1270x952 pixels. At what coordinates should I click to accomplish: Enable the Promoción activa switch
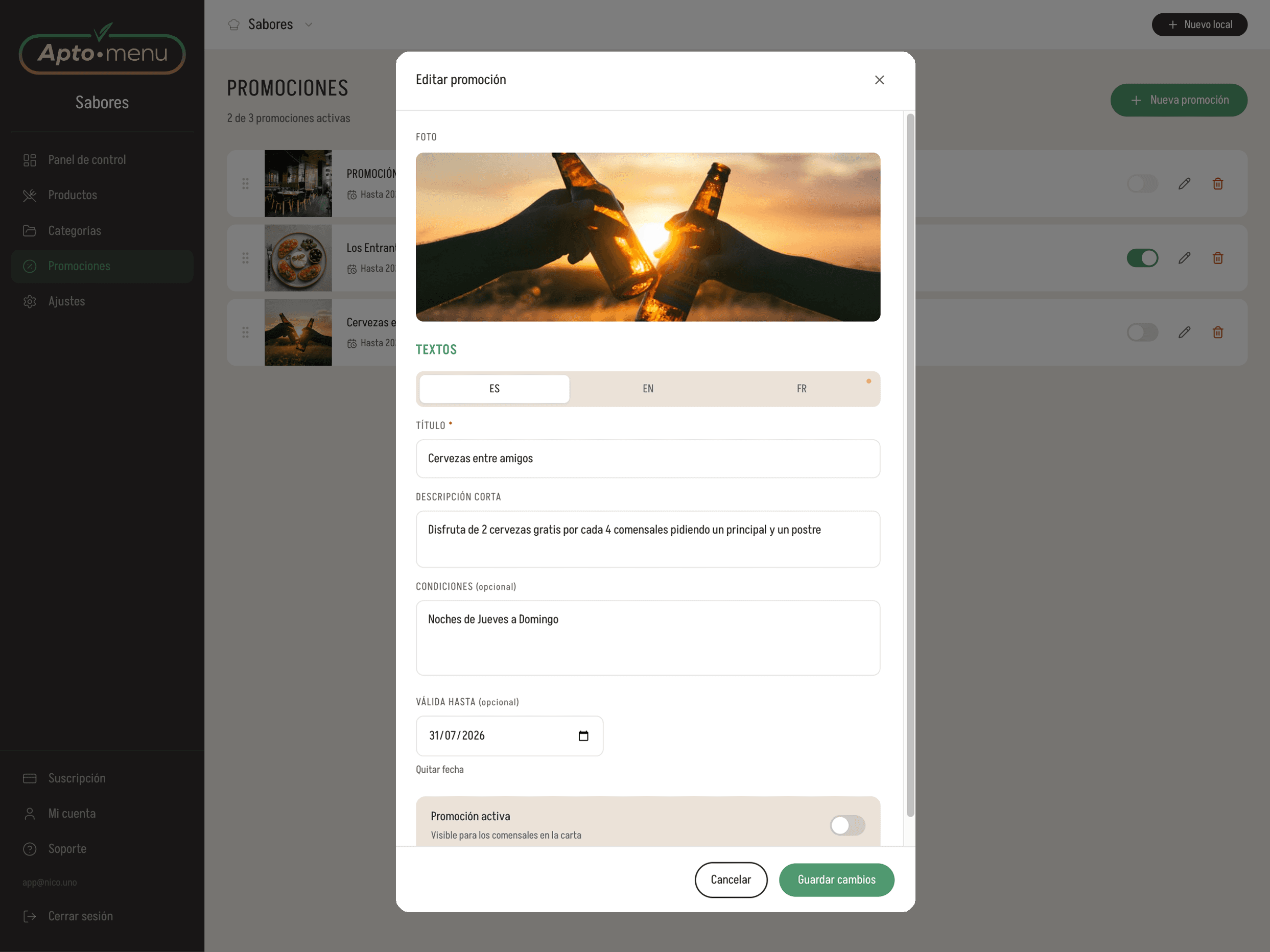click(848, 825)
